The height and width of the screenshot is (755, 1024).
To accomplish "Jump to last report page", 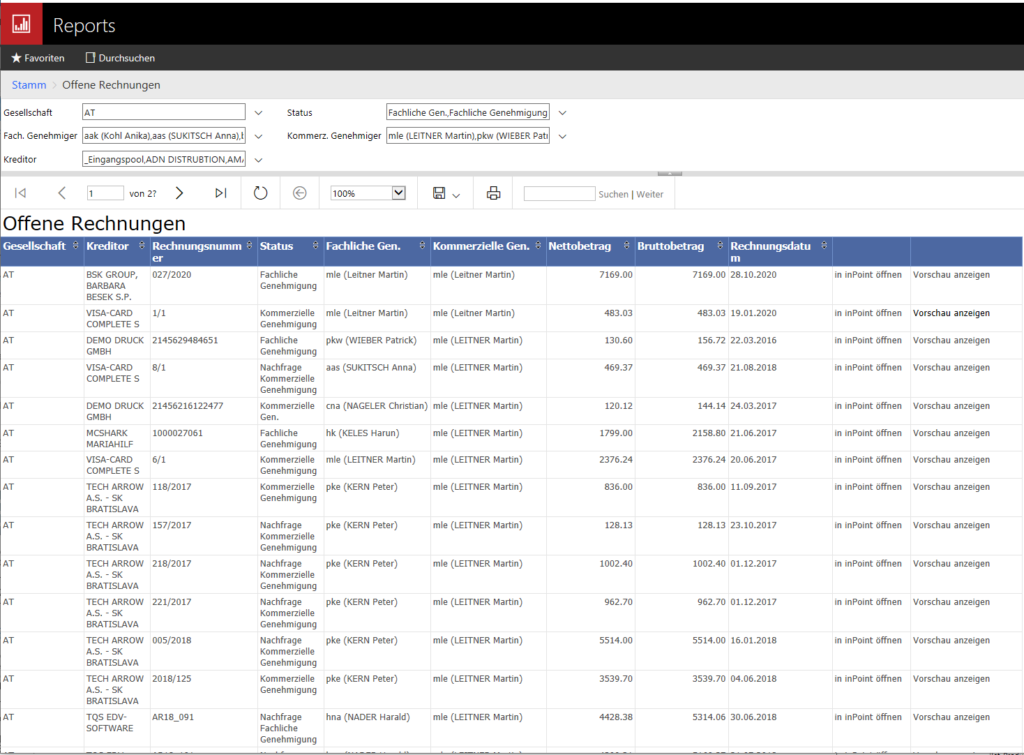I will coord(221,193).
